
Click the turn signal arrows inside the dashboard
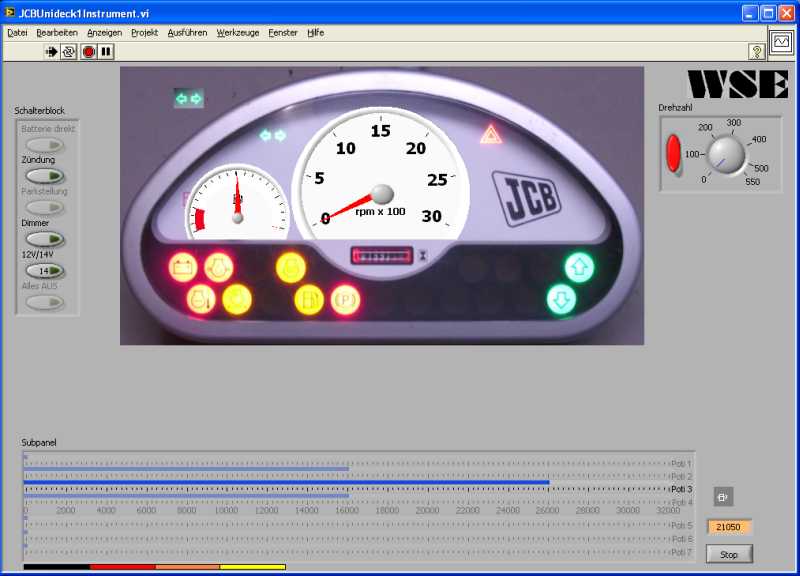tap(273, 135)
